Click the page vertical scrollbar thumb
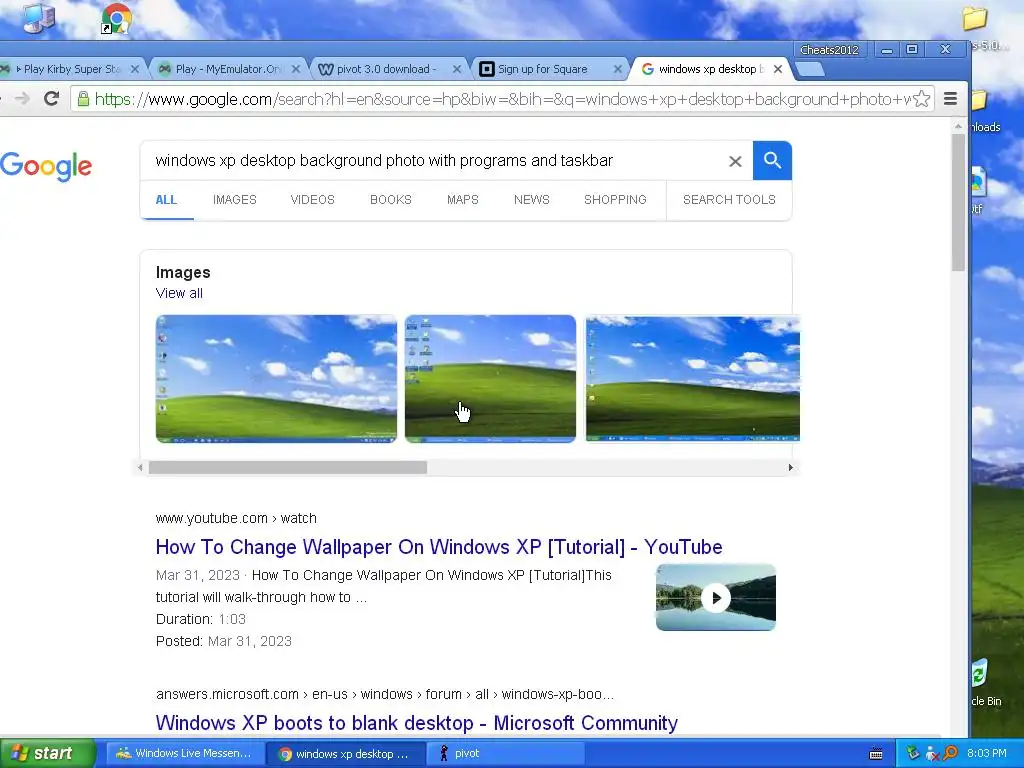 [958, 202]
